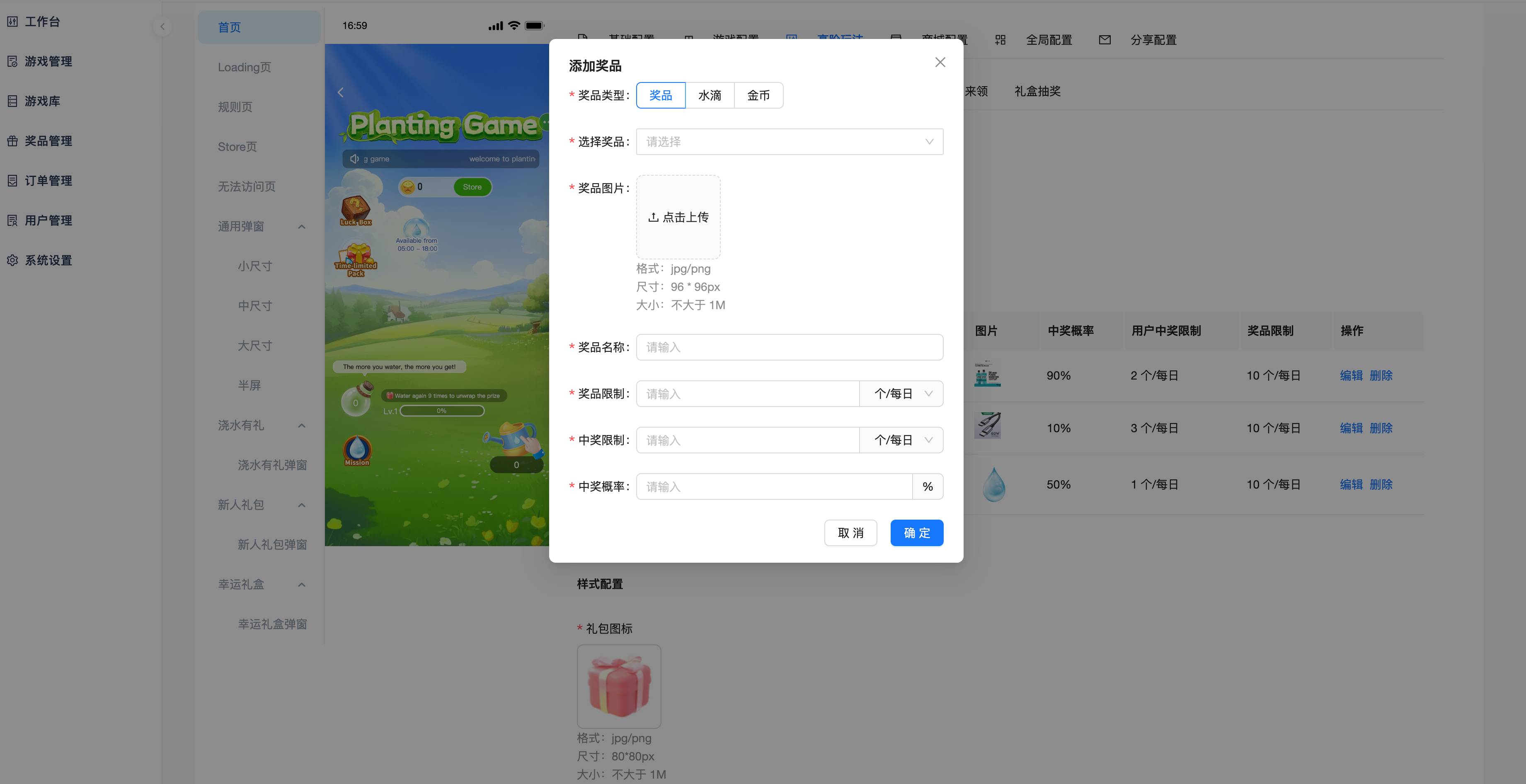Viewport: 1526px width, 784px height.
Task: Click the 工作台 workbench sidebar icon
Action: tap(12, 22)
